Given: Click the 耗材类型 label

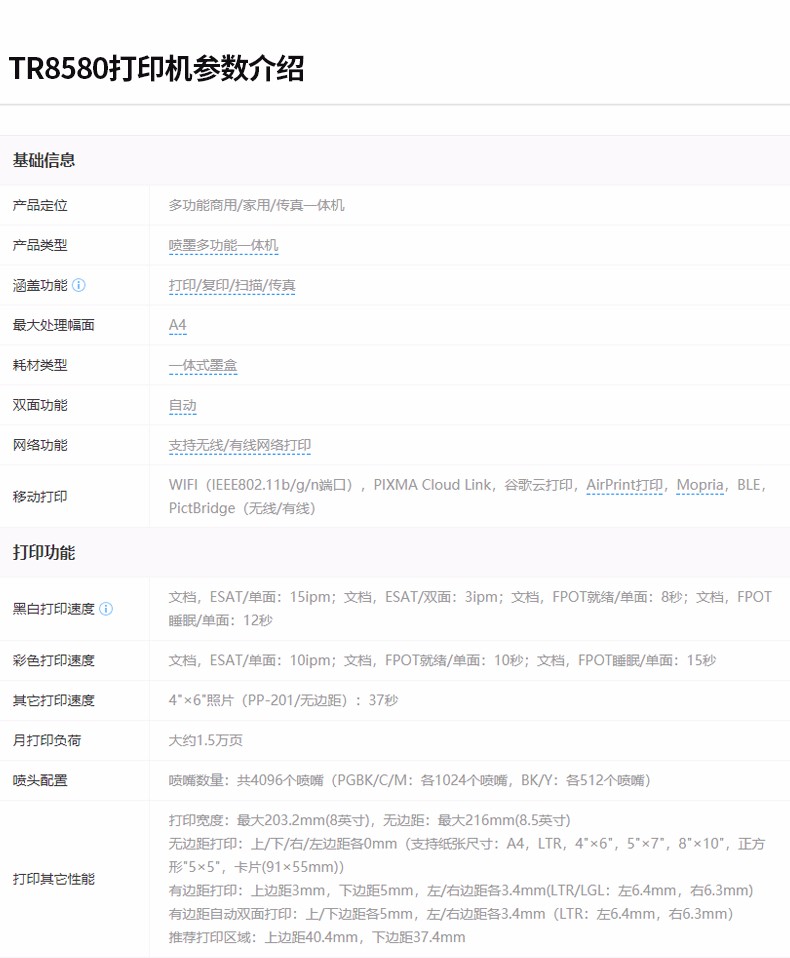Looking at the screenshot, I should [x=40, y=365].
